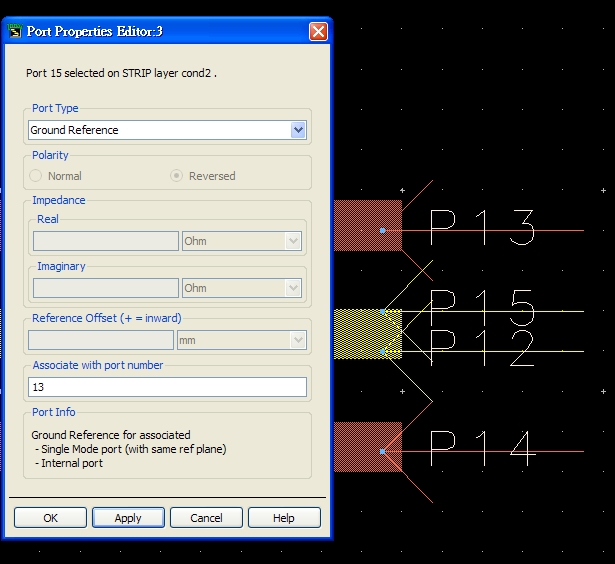Click the Reference Offset value field
Screen dimensions: 615x564
click(101, 340)
